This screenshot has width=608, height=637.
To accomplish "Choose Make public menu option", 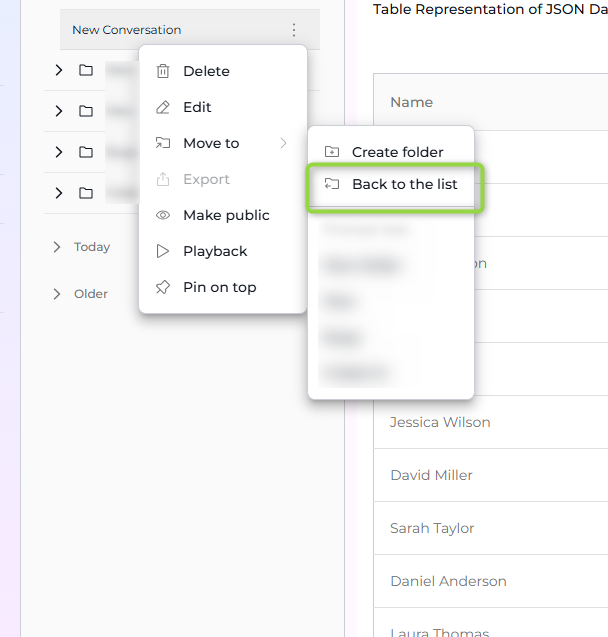I will tap(223, 215).
